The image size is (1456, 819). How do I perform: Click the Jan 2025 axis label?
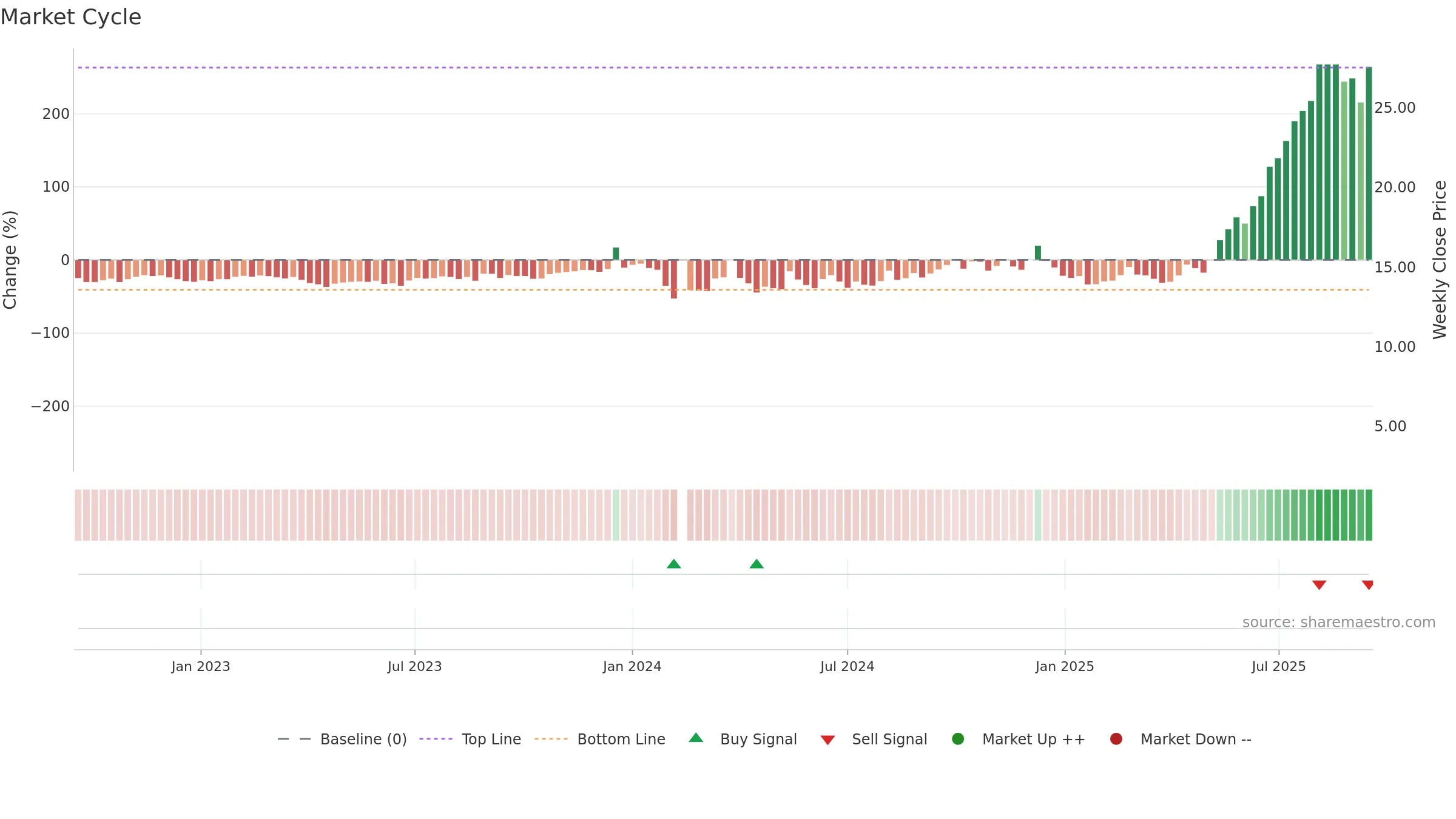(1065, 667)
